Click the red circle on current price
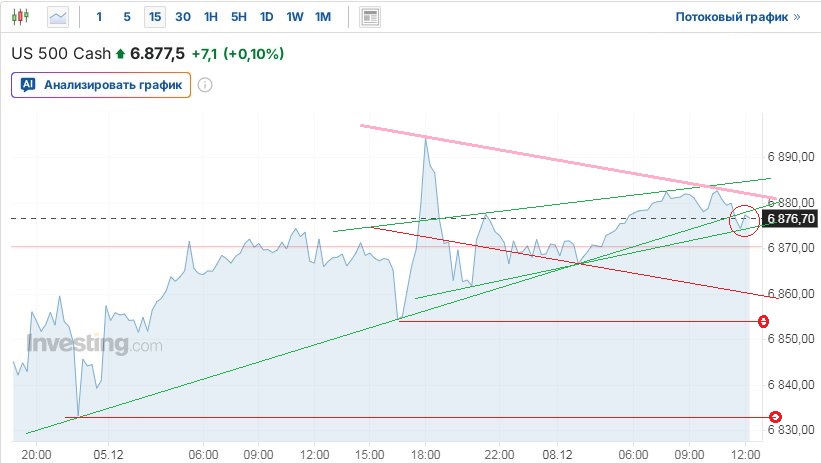Image resolution: width=821 pixels, height=463 pixels. pyautogui.click(x=744, y=220)
